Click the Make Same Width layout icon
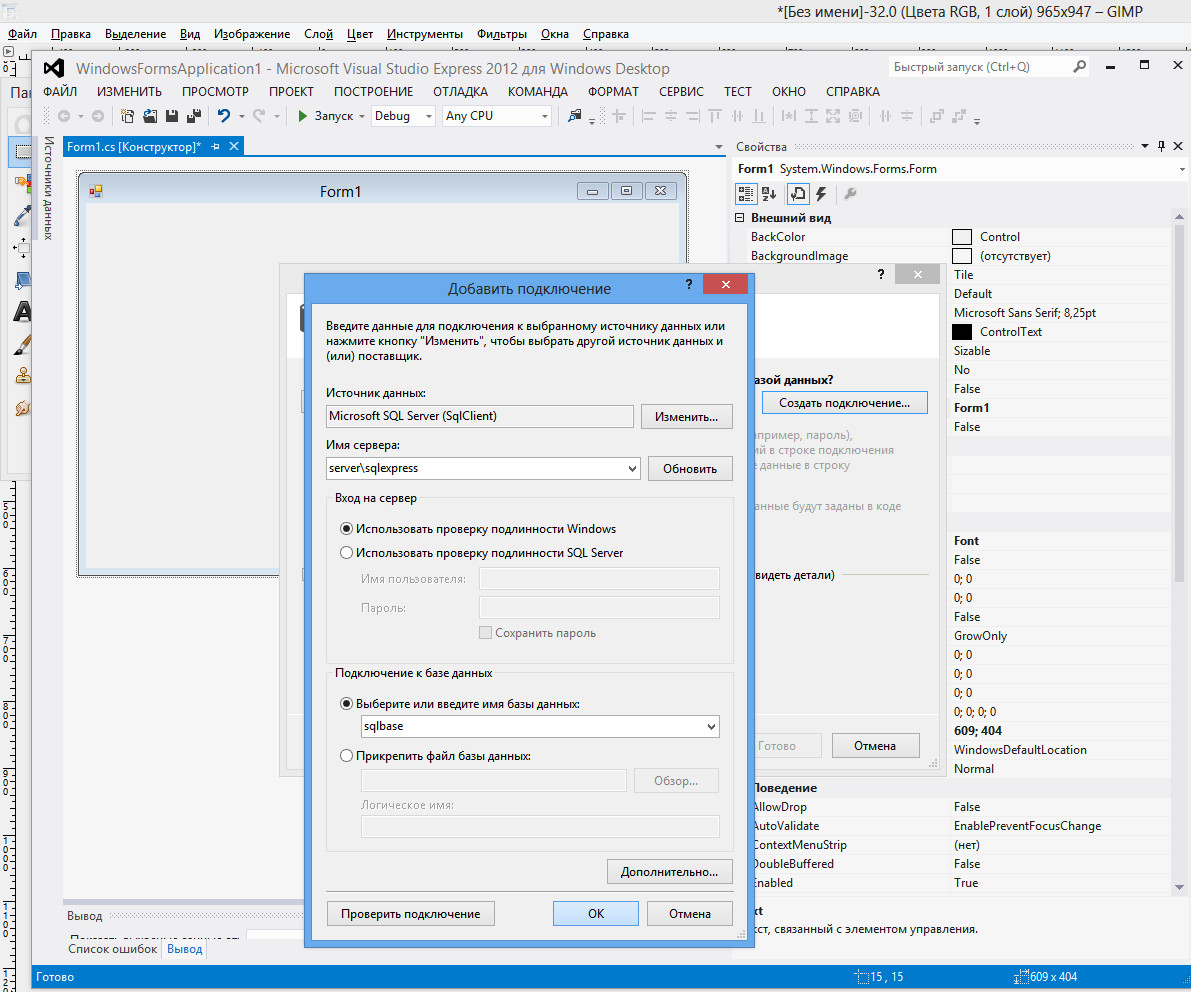Screen dimensions: 1191x992 (x=789, y=116)
